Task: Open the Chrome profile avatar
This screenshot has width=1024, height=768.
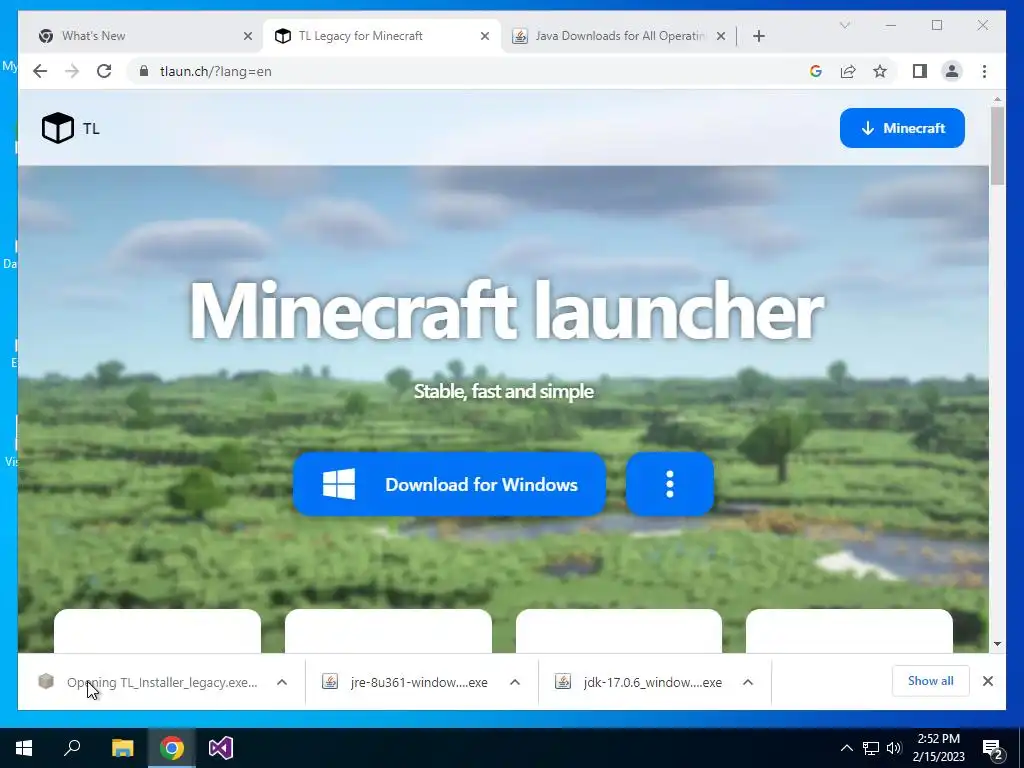Action: click(952, 71)
